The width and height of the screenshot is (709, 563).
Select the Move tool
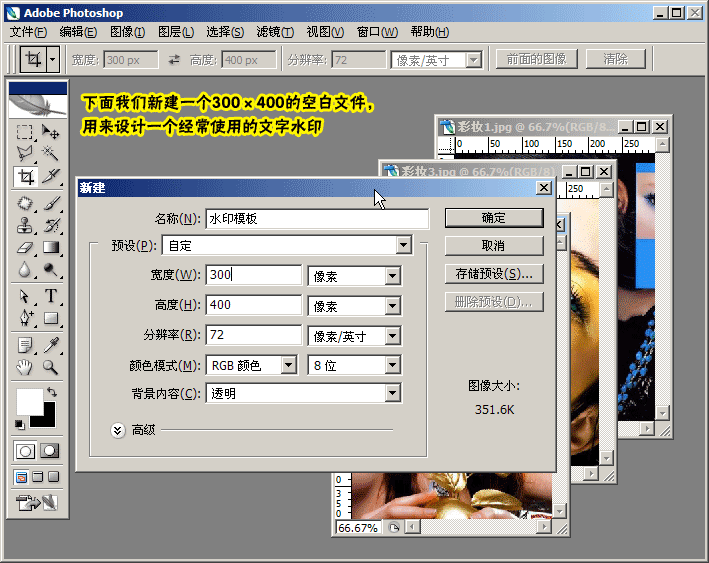[50, 132]
